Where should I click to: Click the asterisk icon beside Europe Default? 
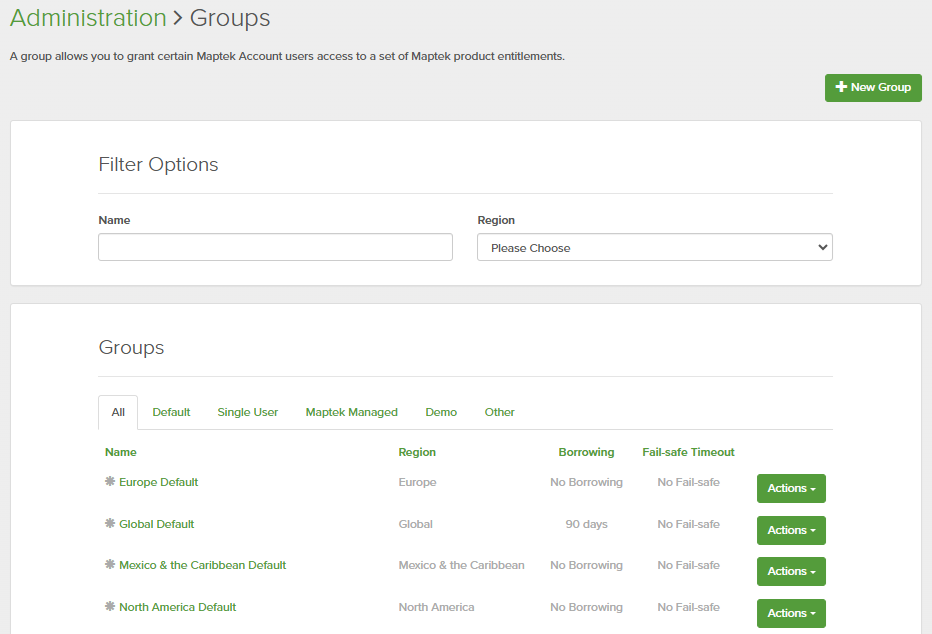[x=110, y=481]
